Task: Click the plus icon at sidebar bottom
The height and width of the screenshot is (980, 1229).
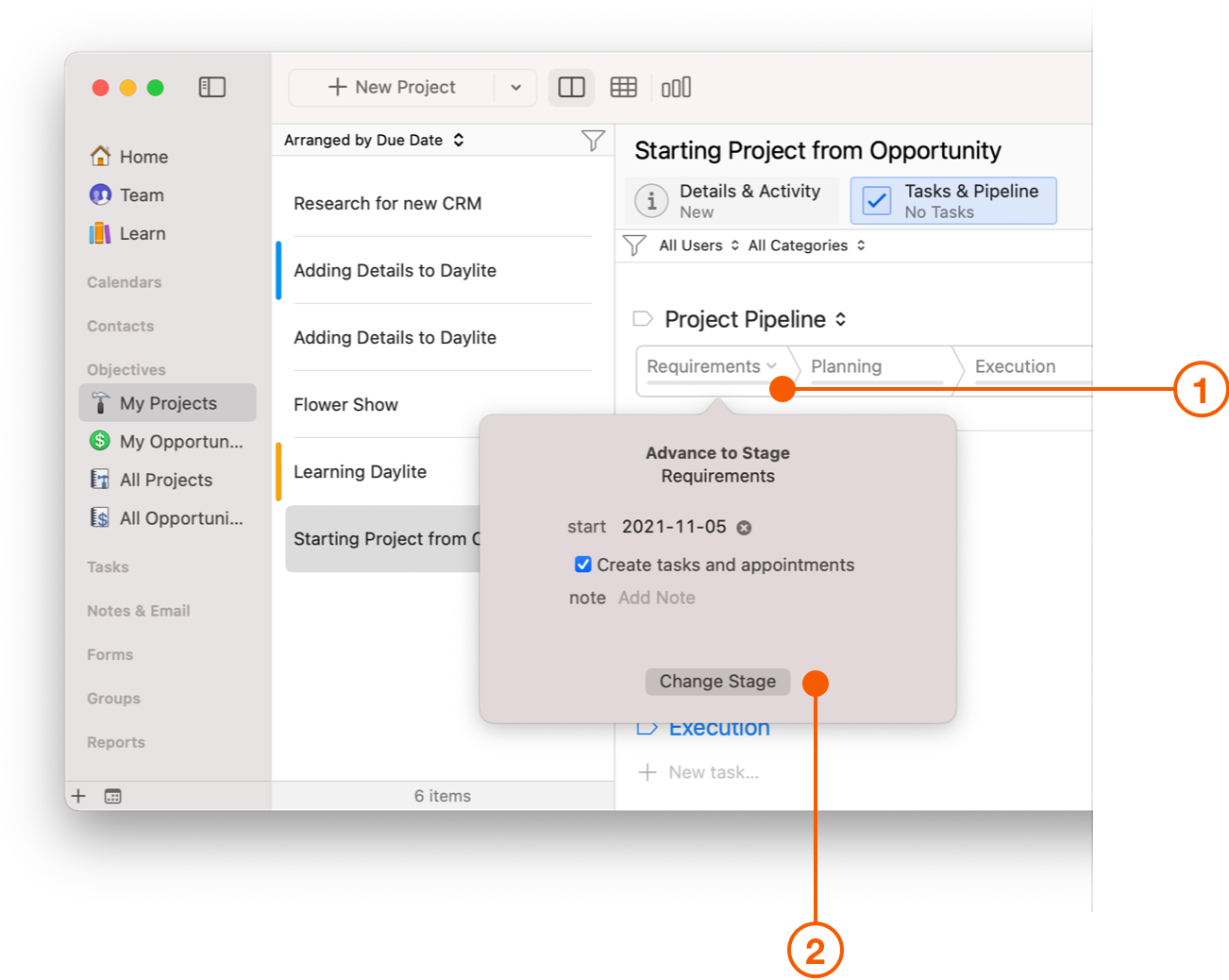Action: tap(78, 796)
